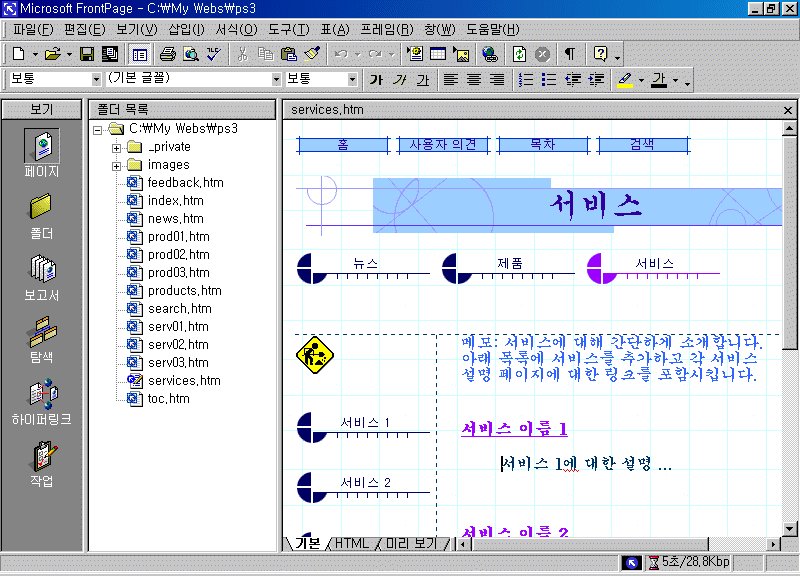Click the Stop toolbar icon

(542, 54)
